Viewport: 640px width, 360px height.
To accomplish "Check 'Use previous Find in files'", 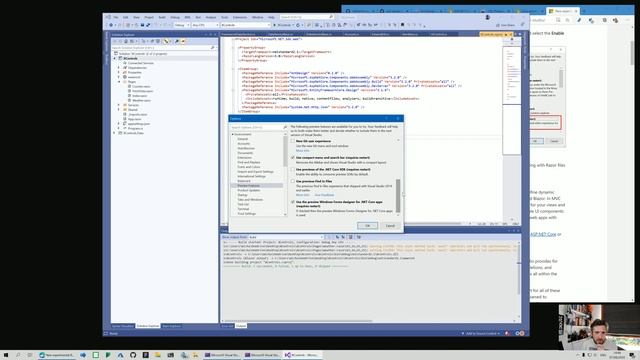I will (293, 181).
